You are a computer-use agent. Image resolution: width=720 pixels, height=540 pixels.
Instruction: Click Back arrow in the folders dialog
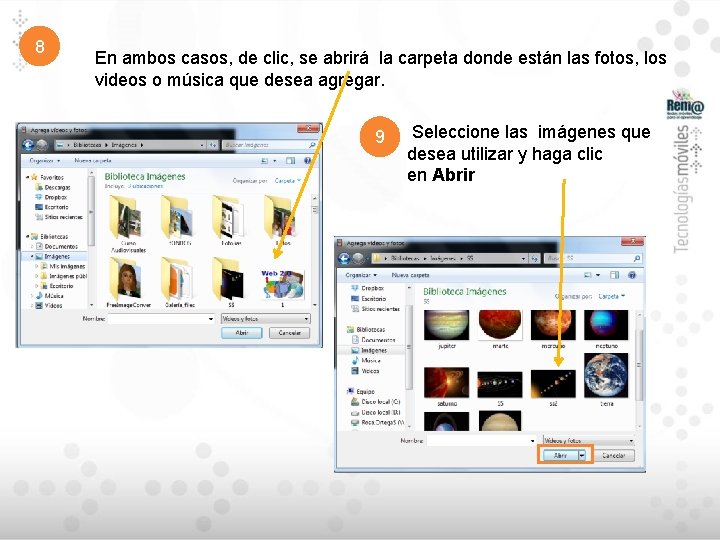[28, 145]
